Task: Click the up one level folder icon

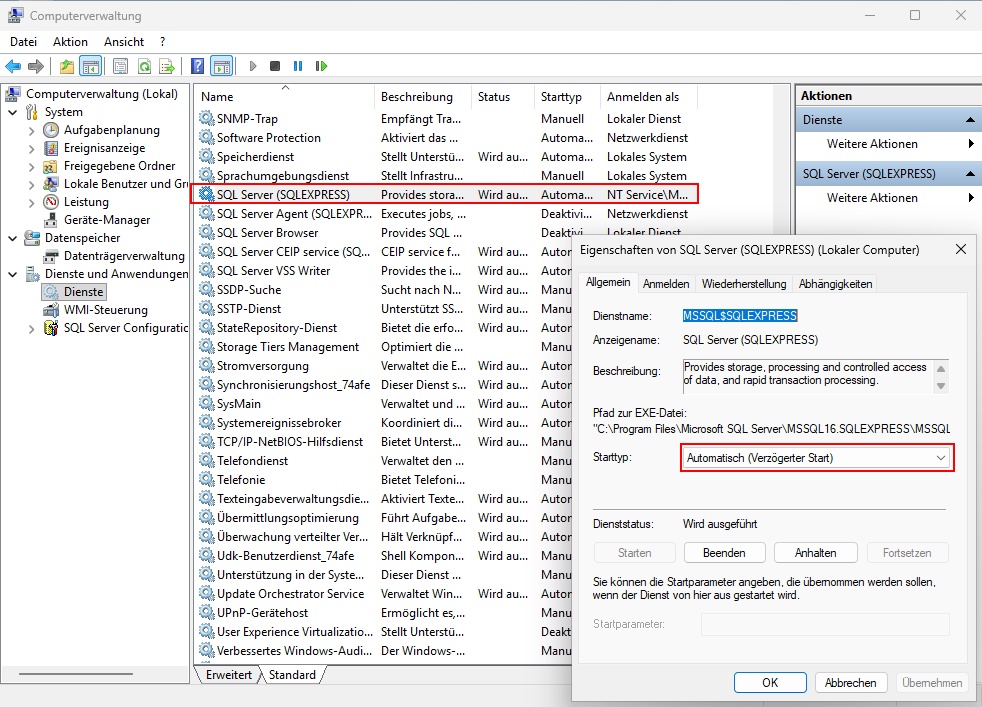Action: click(66, 66)
